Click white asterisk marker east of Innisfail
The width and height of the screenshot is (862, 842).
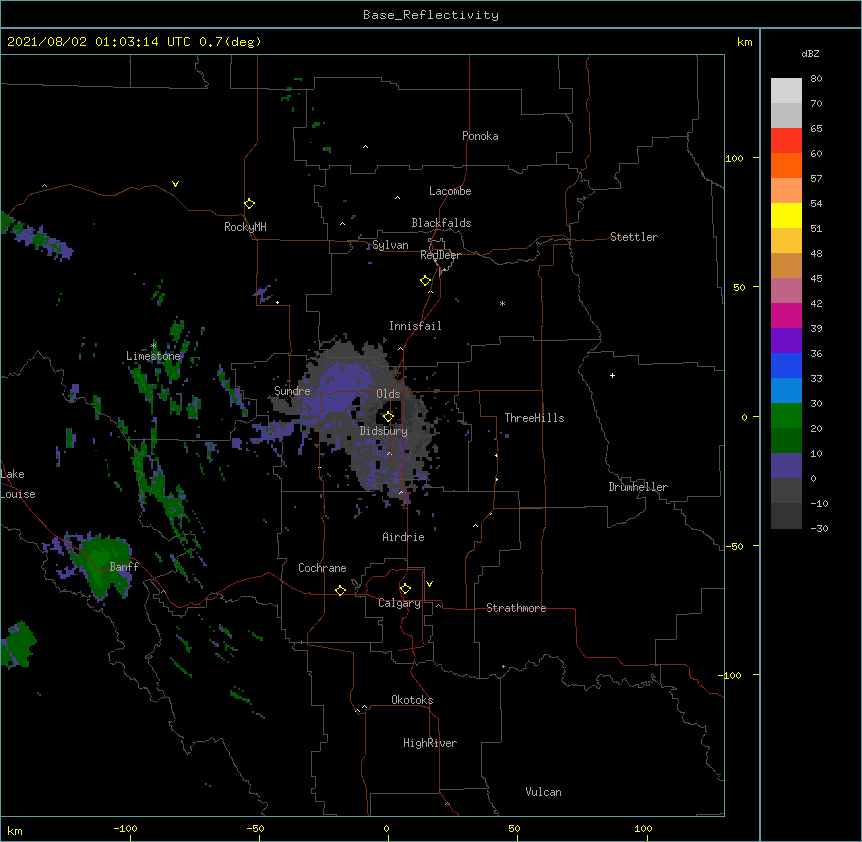coord(502,303)
